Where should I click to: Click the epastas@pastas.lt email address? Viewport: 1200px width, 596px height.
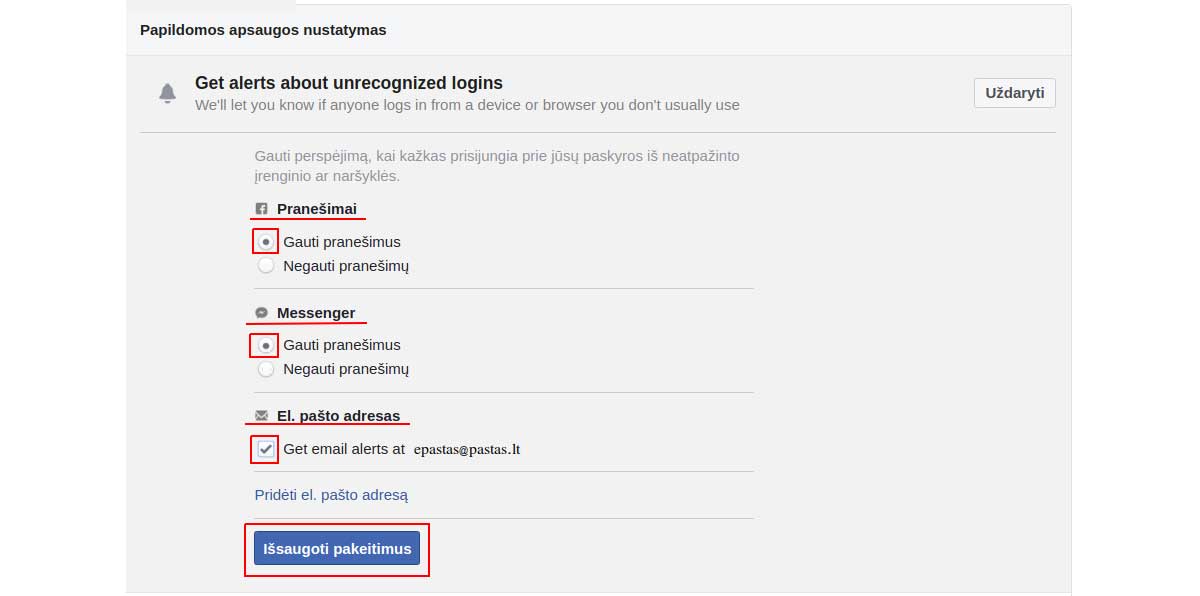coord(467,450)
